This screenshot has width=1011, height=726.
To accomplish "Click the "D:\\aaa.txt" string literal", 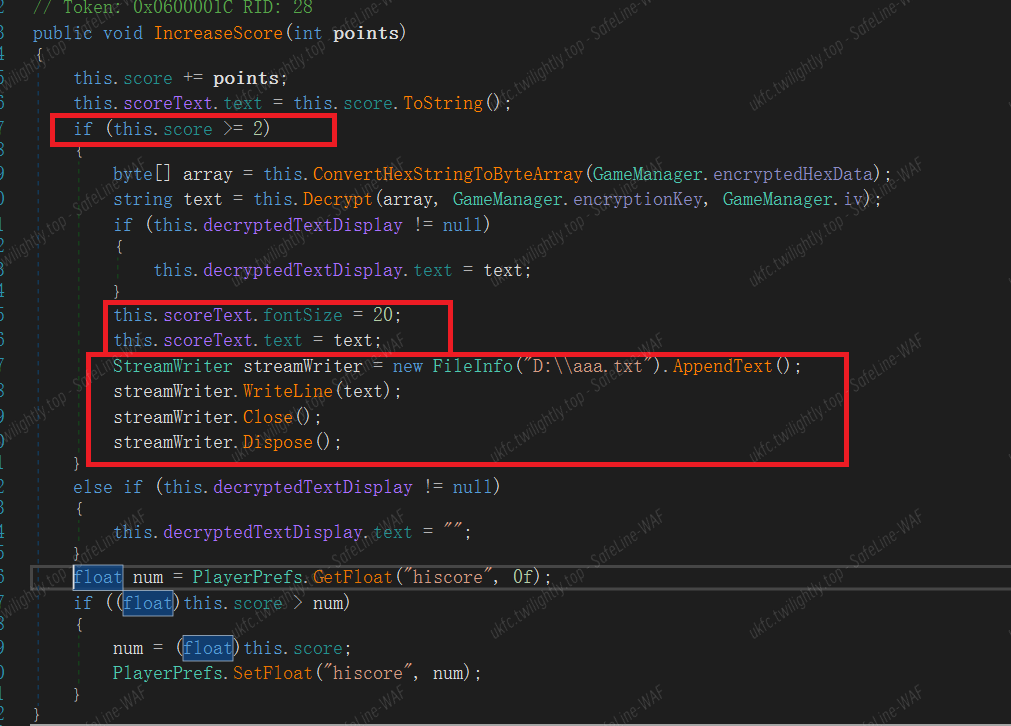I will pyautogui.click(x=590, y=366).
